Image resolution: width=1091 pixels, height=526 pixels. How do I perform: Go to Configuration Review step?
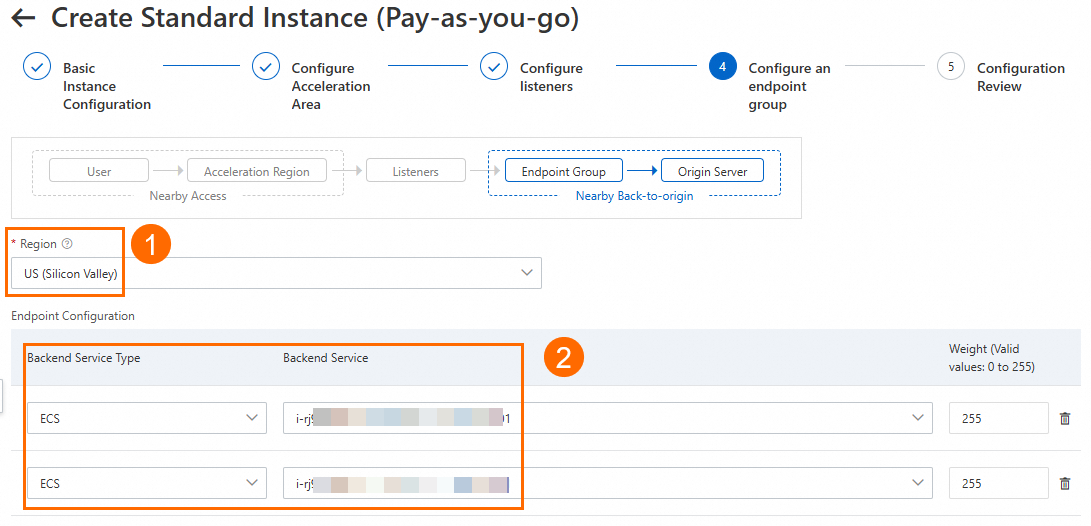1020,77
